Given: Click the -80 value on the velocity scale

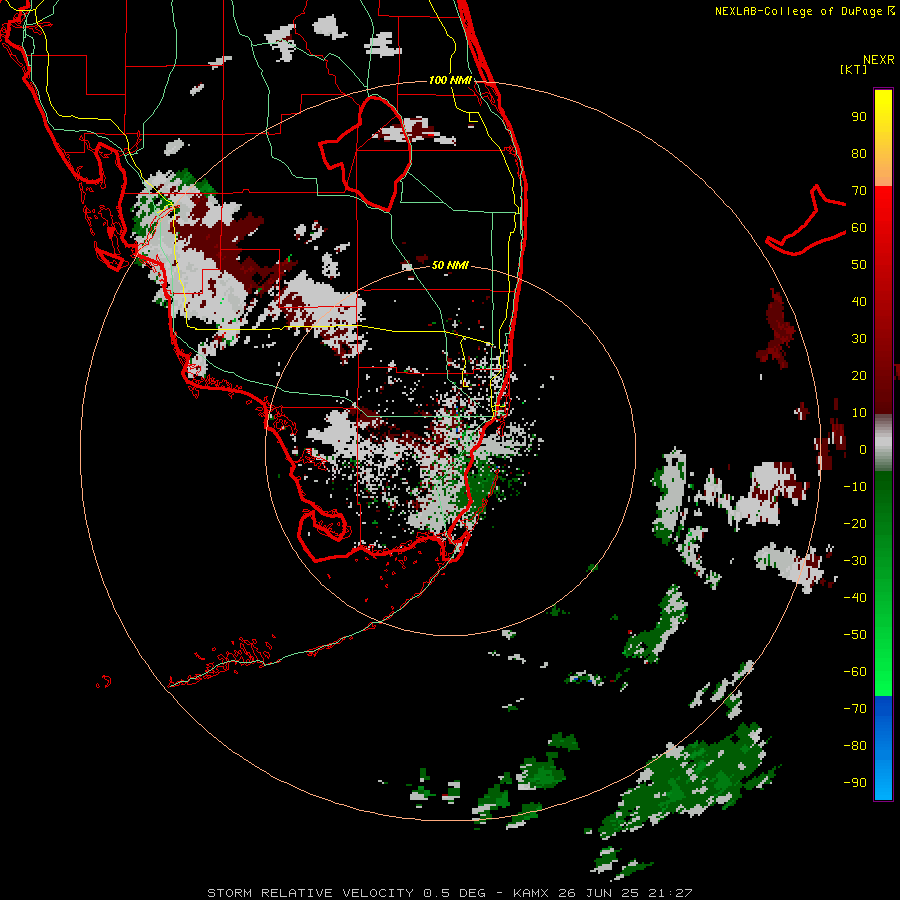Looking at the screenshot, I should click(855, 746).
